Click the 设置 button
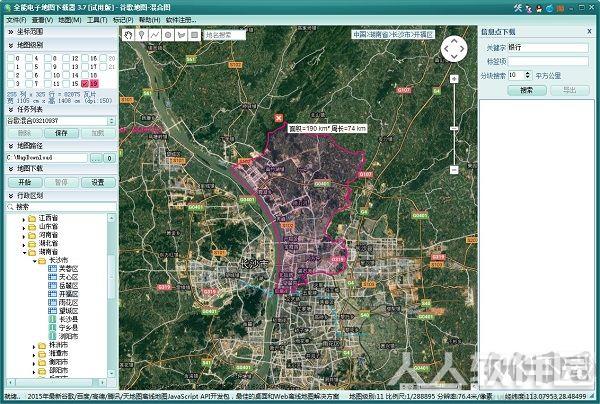Image resolution: width=600 pixels, height=404 pixels. tap(98, 182)
